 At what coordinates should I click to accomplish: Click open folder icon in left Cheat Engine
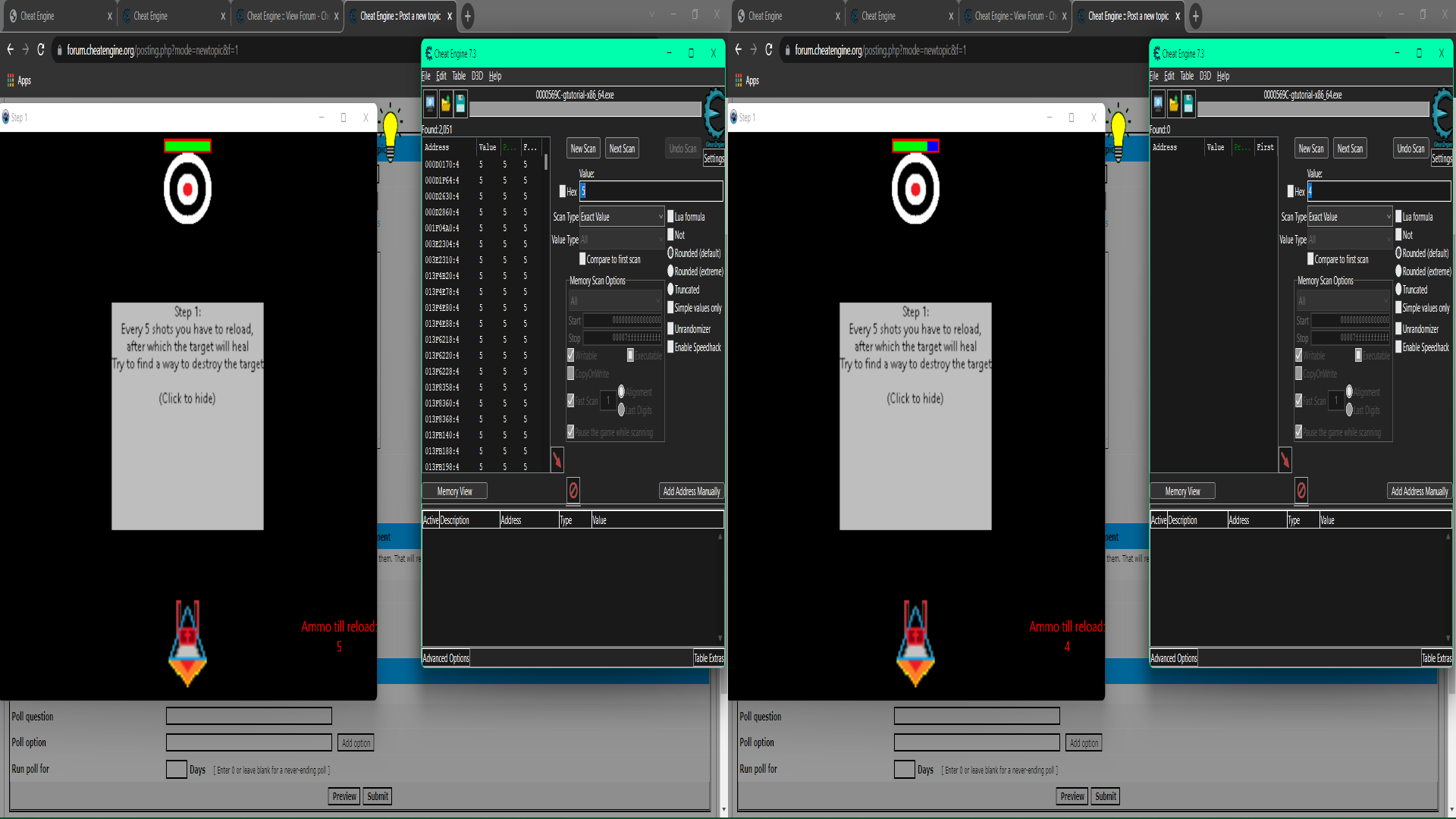coord(445,103)
